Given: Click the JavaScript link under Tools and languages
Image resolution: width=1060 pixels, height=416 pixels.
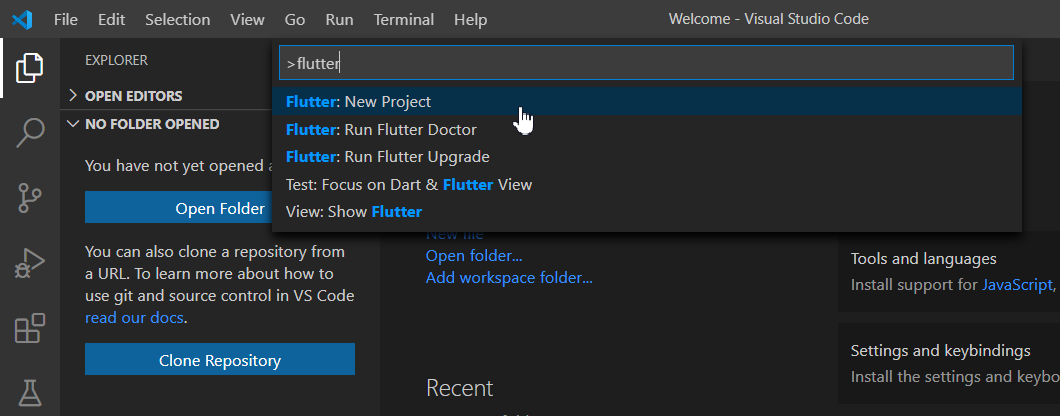Looking at the screenshot, I should [x=1017, y=284].
